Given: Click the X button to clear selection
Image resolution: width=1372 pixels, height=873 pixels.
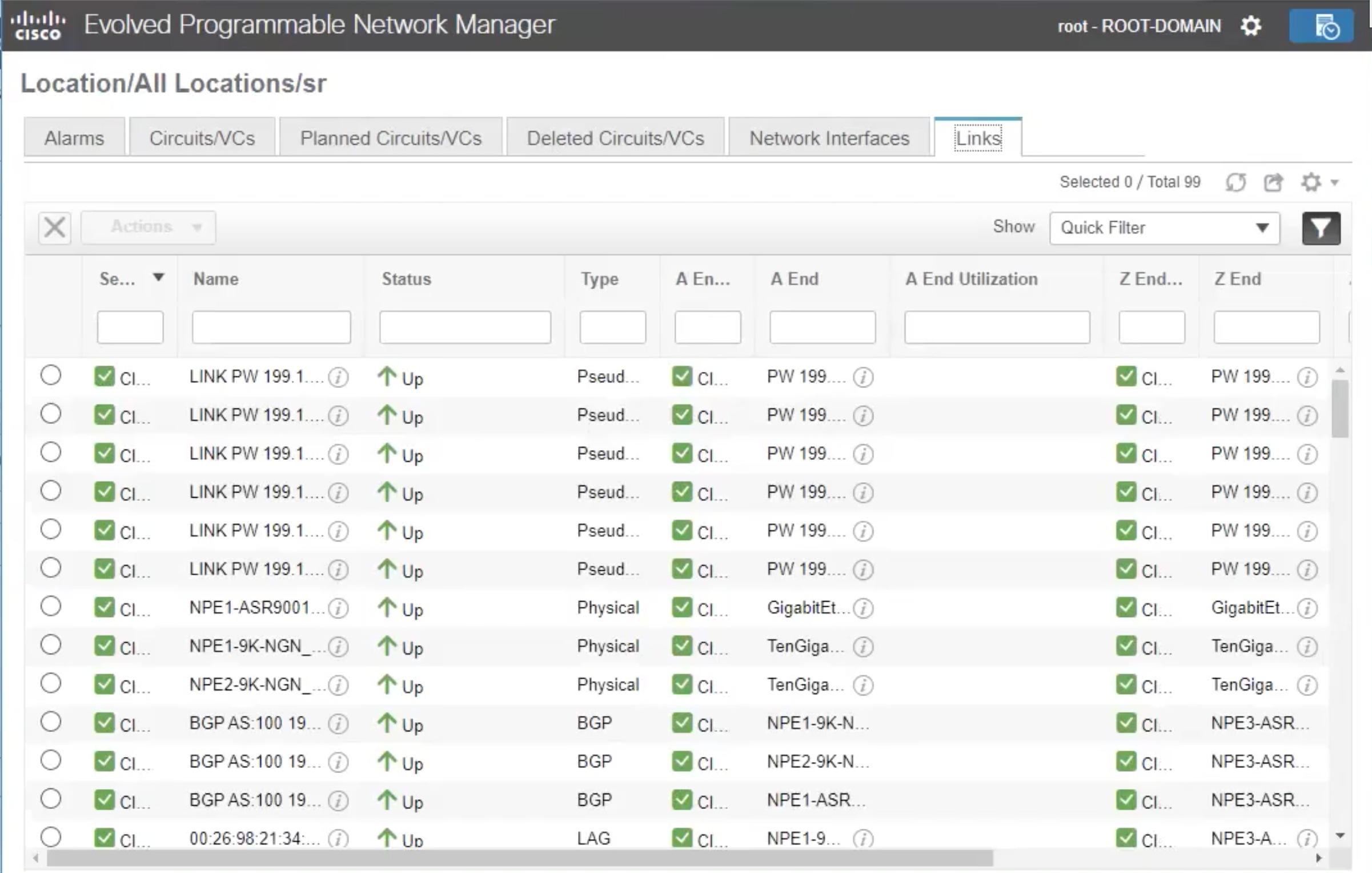Looking at the screenshot, I should pos(54,227).
